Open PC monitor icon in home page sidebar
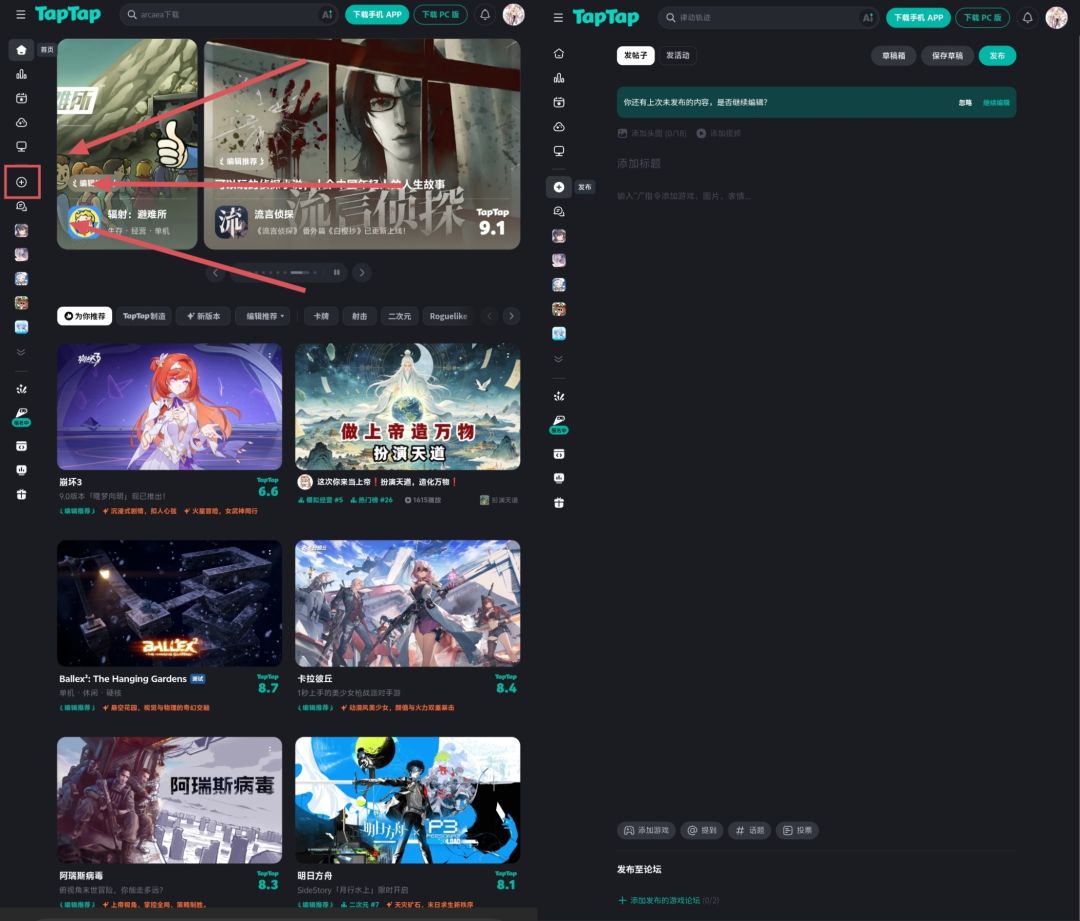The width and height of the screenshot is (1080, 921). pos(21,147)
